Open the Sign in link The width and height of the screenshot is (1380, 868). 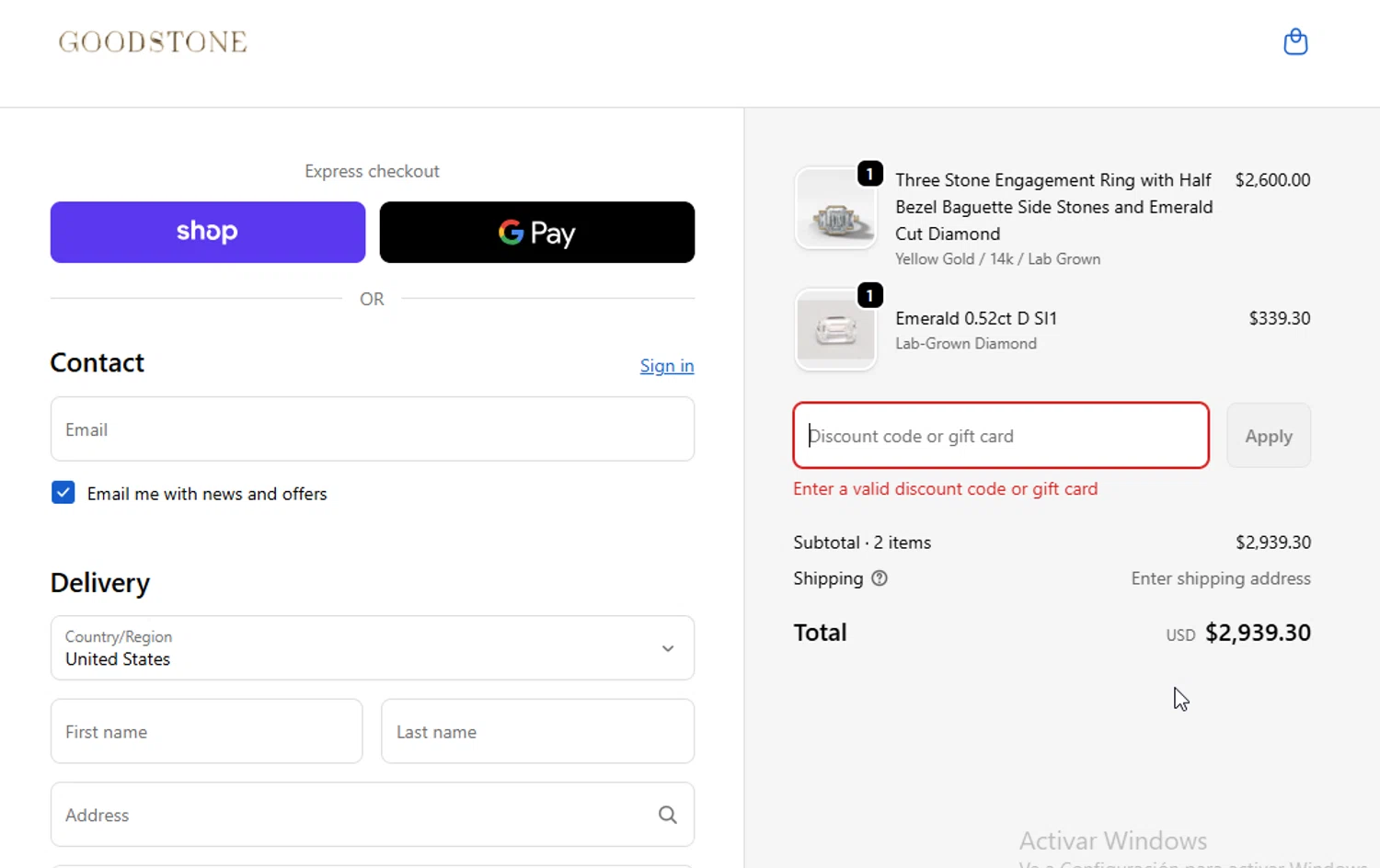667,366
